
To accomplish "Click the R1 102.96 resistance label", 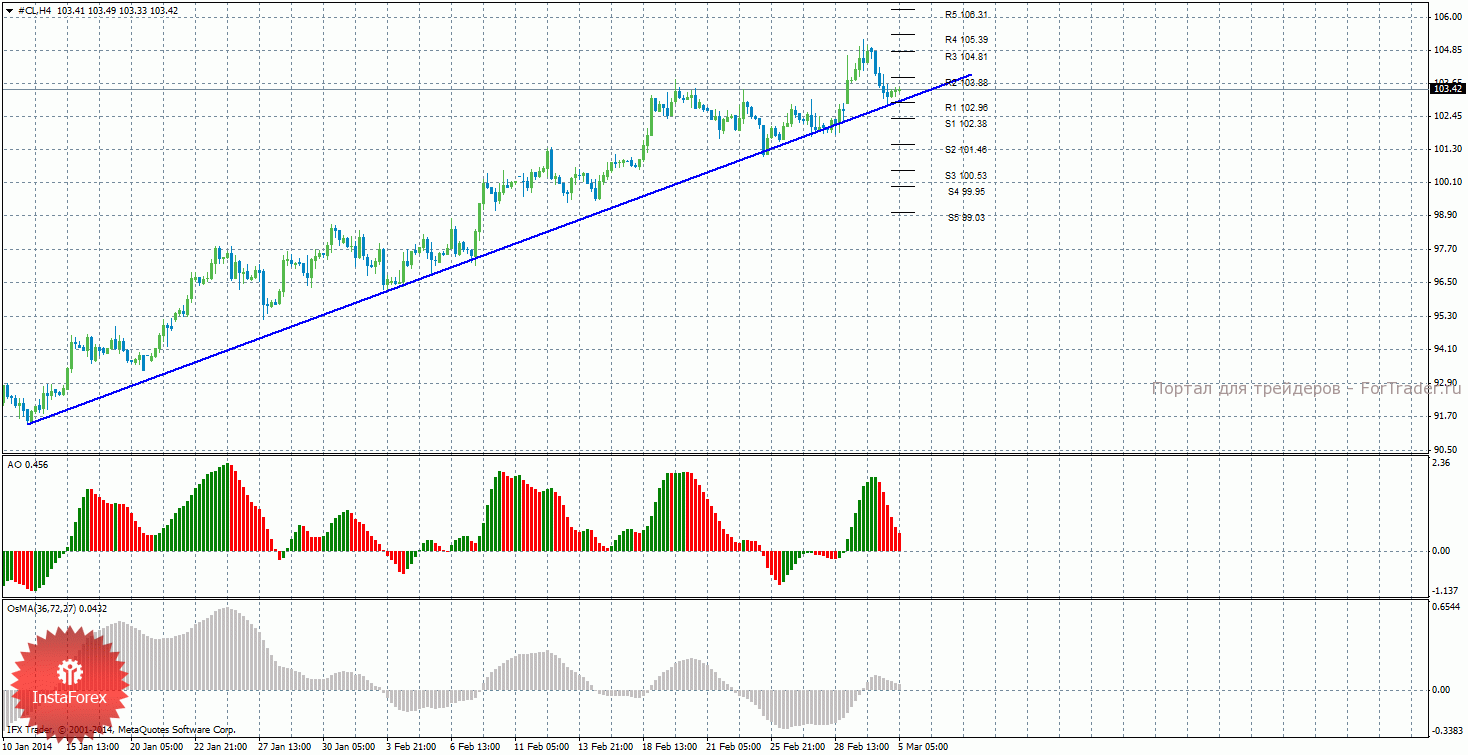I will 966,107.
